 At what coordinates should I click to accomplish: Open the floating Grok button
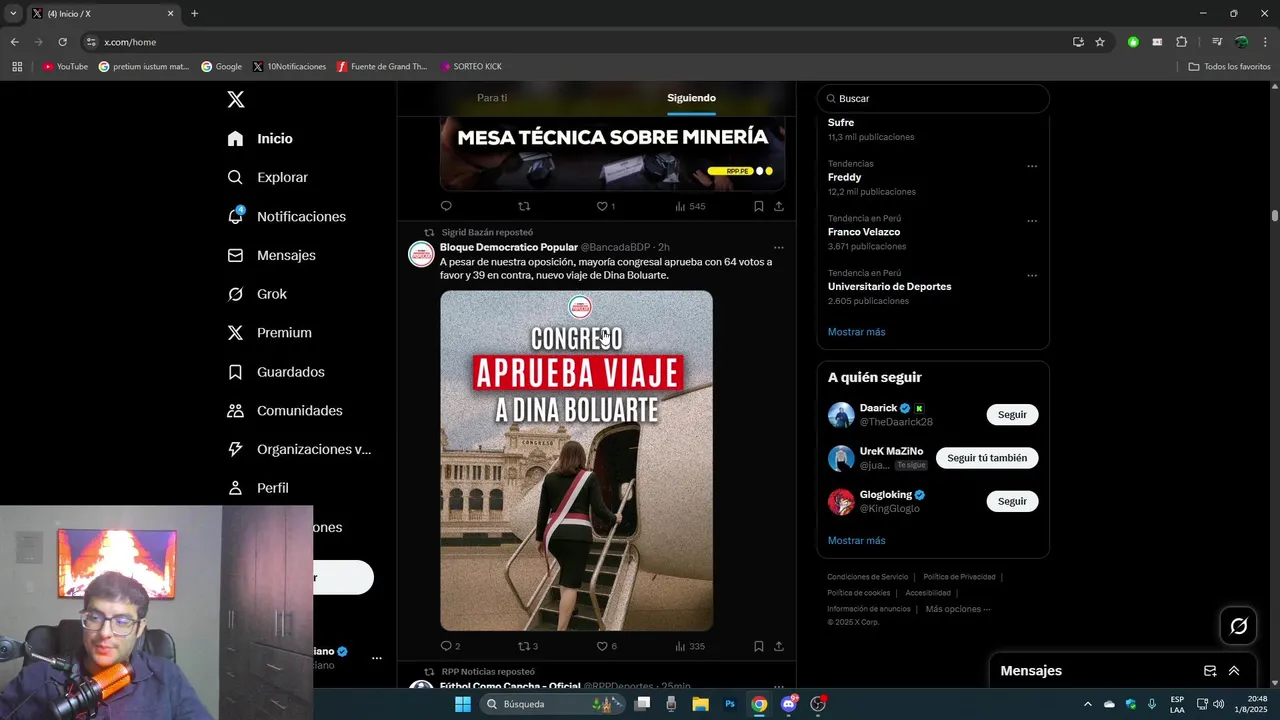[x=1238, y=626]
